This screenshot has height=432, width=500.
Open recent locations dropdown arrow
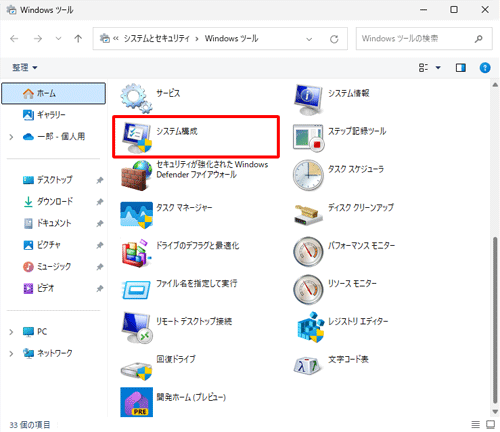[x=58, y=39]
